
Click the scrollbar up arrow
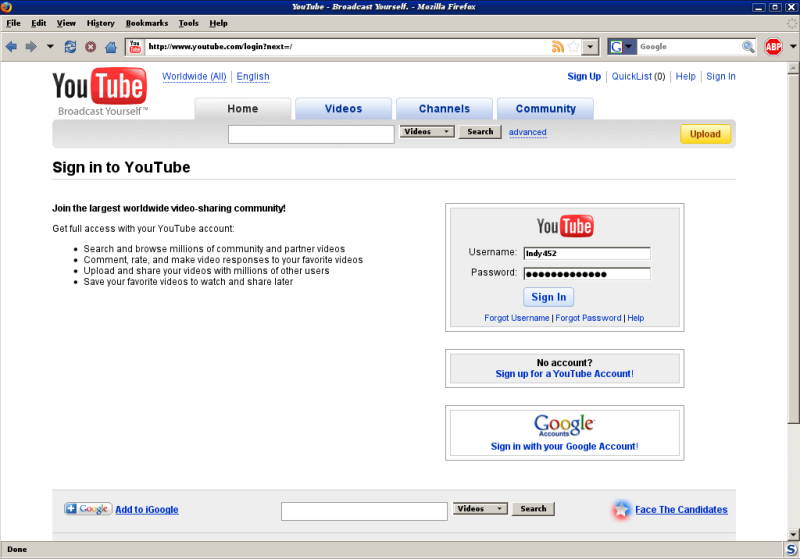[793, 68]
